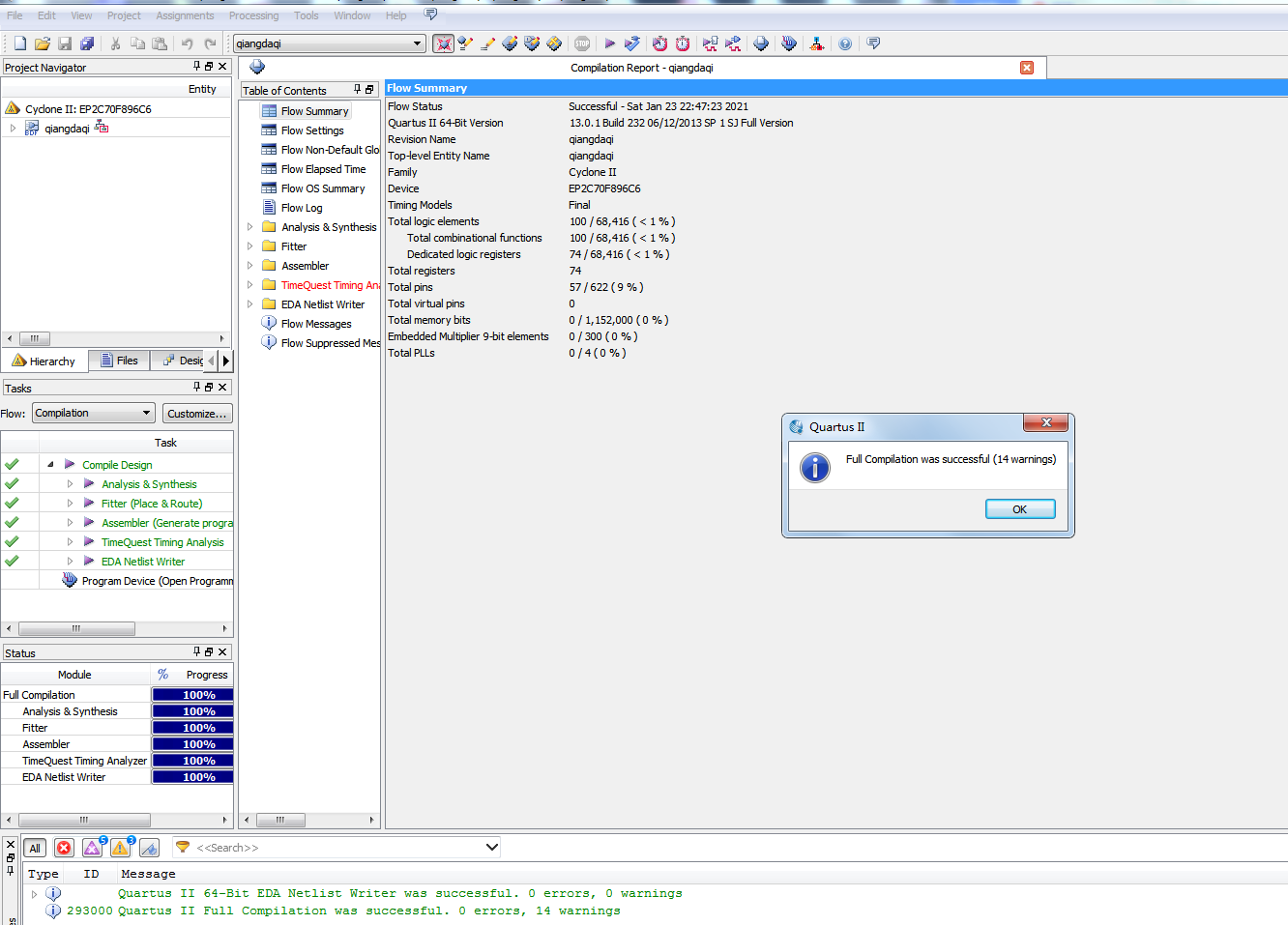The width and height of the screenshot is (1288, 925).
Task: Open the Programmer toolbar icon
Action: point(788,43)
